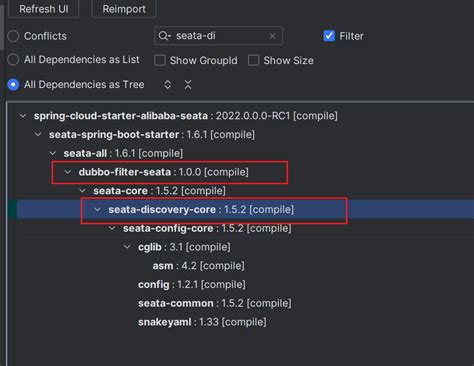Select All Dependencies as Tree option

[x=13, y=85]
